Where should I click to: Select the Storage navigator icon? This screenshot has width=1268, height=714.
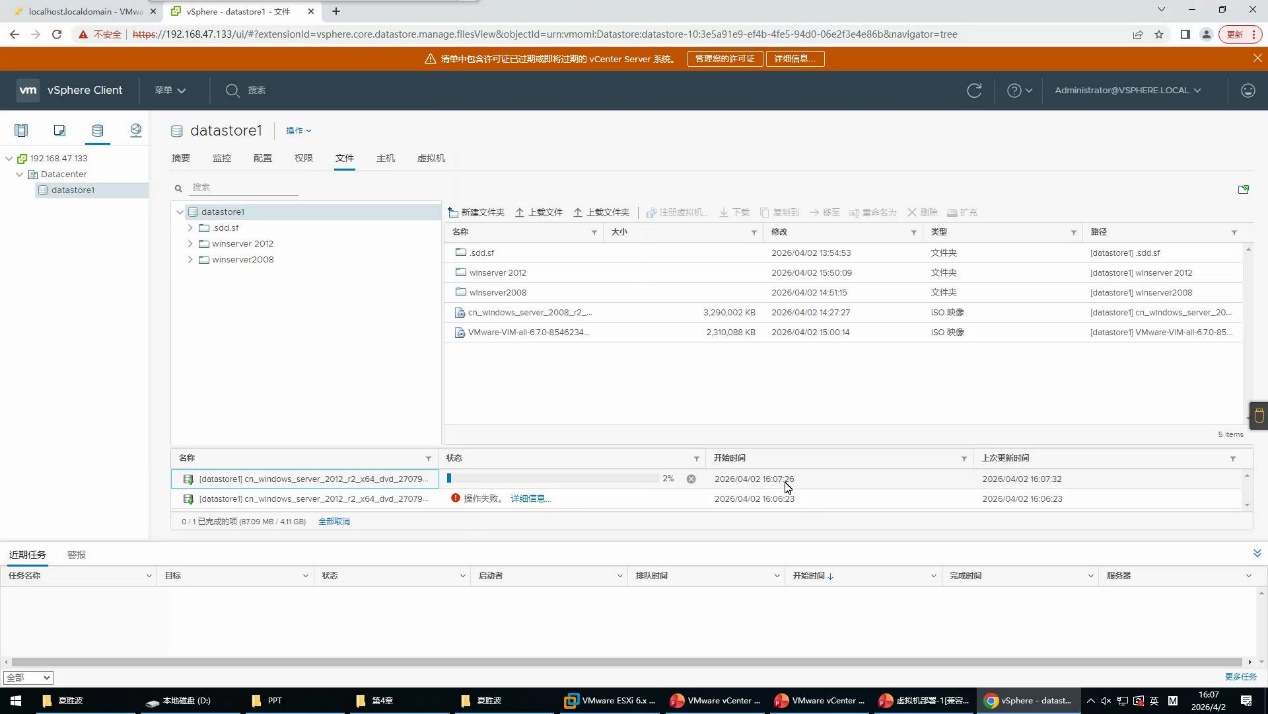coord(97,131)
